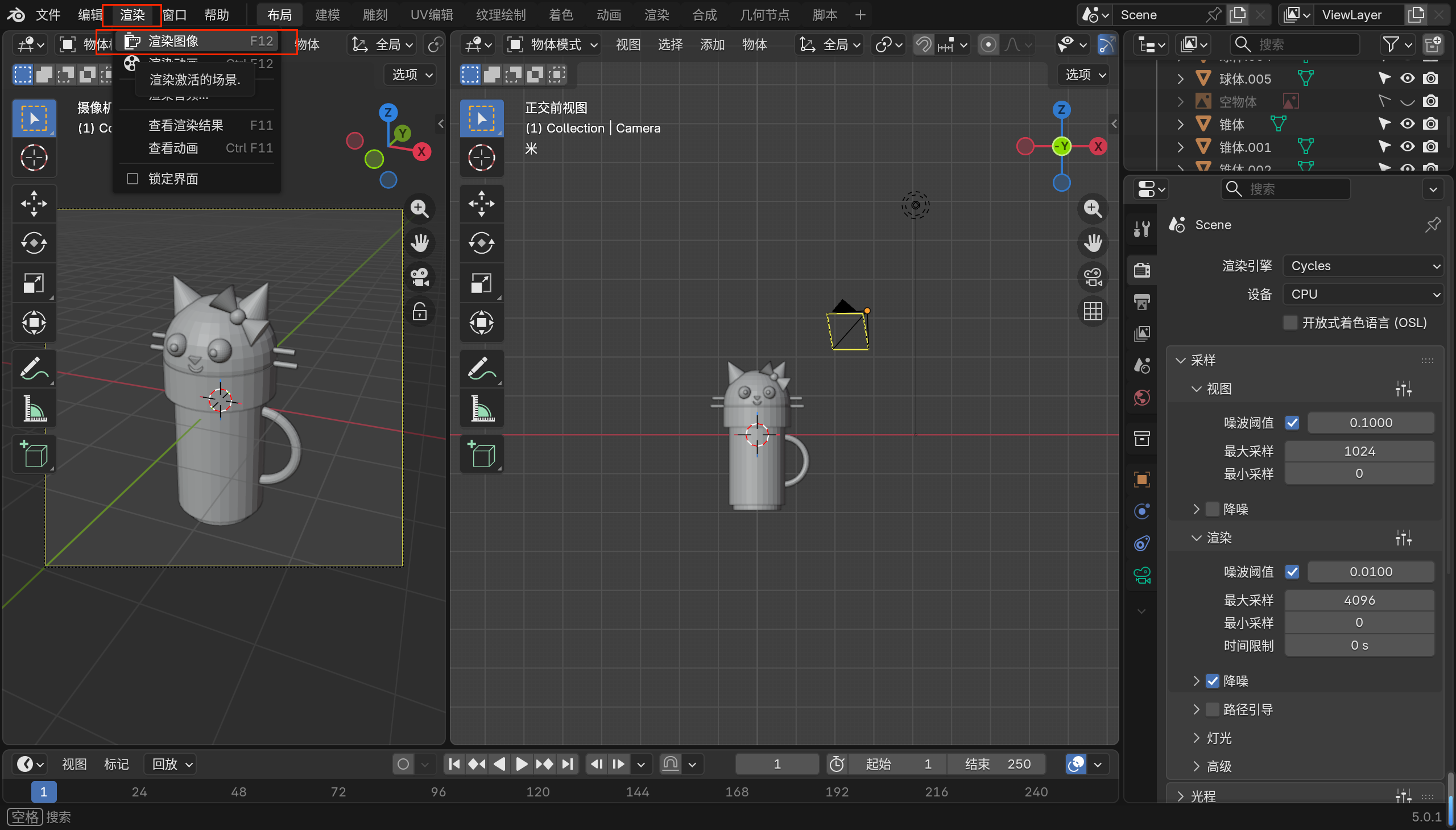Viewport: 1456px width, 830px height.
Task: Select the Annotate tool in right viewport
Action: [x=482, y=368]
